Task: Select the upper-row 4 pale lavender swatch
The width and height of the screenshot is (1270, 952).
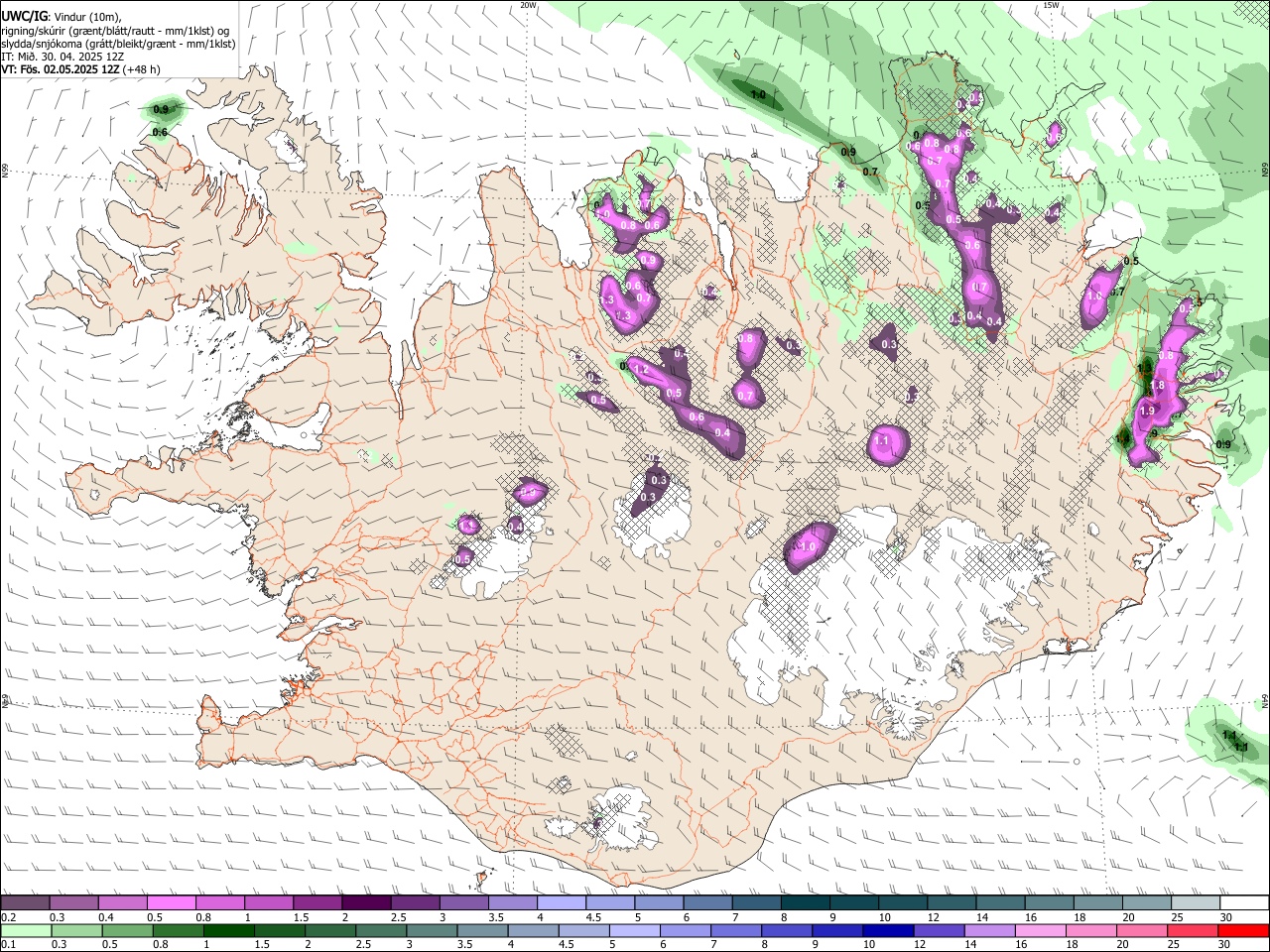Action: [x=561, y=903]
